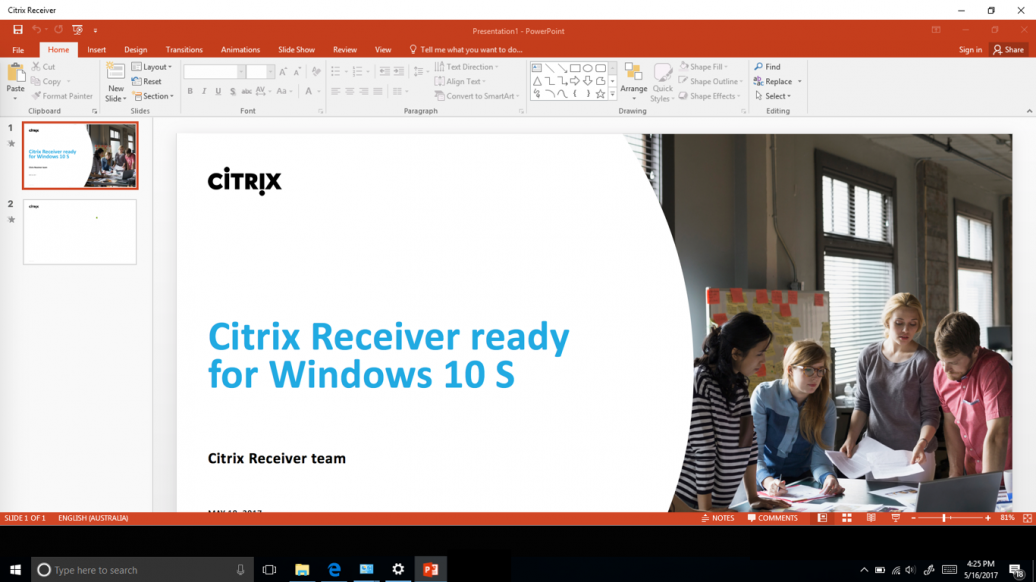The height and width of the screenshot is (582, 1036).
Task: Switch to Reading View in status bar
Action: (871, 518)
